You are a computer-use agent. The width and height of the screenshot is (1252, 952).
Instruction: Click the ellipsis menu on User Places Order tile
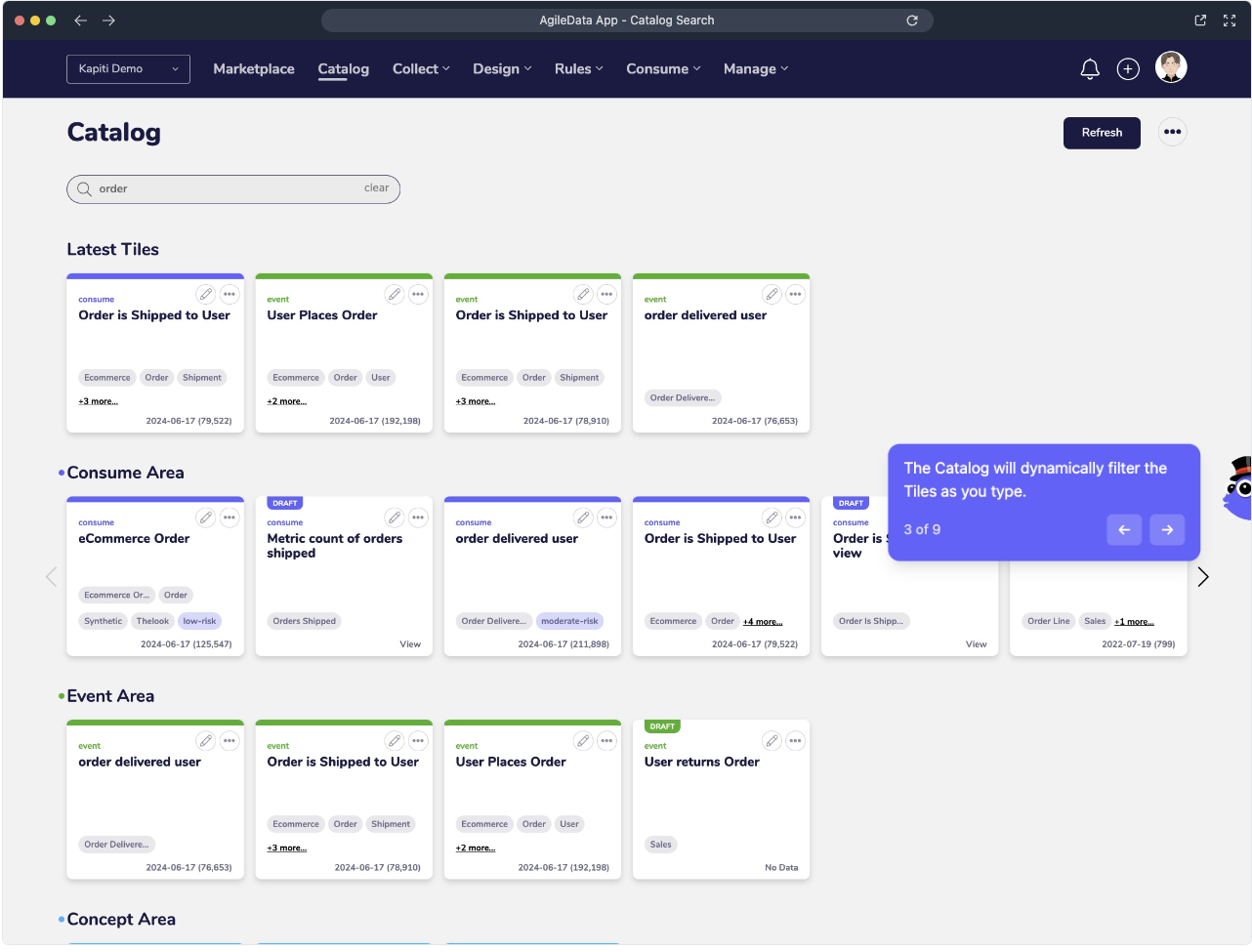tap(418, 294)
